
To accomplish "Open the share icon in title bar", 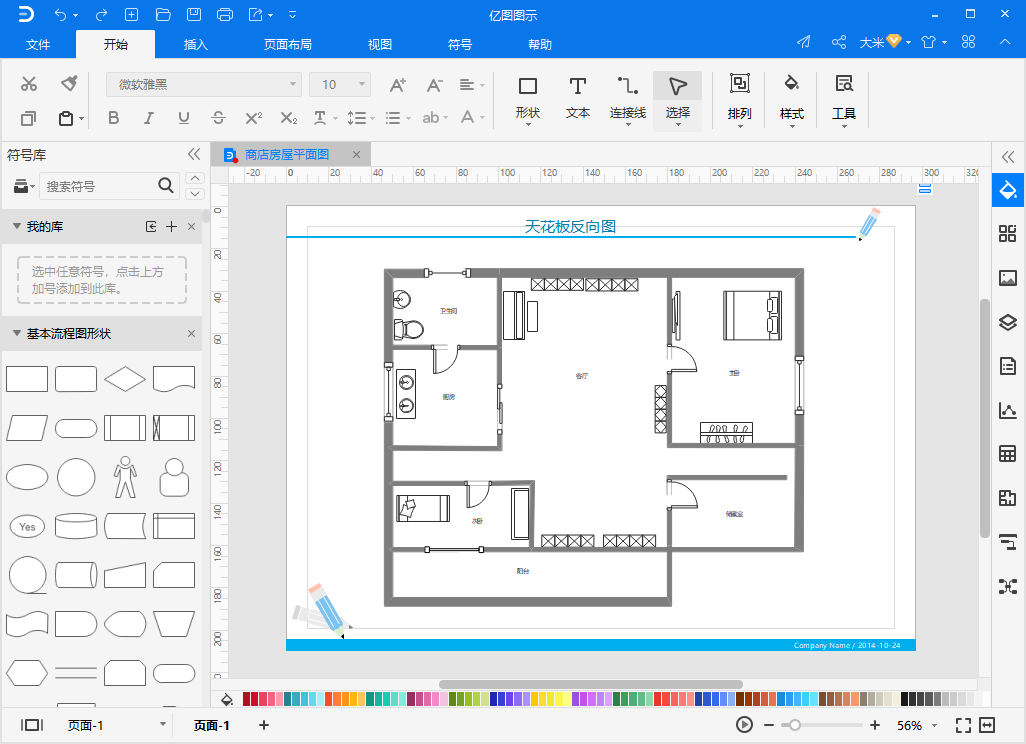I will tap(839, 43).
